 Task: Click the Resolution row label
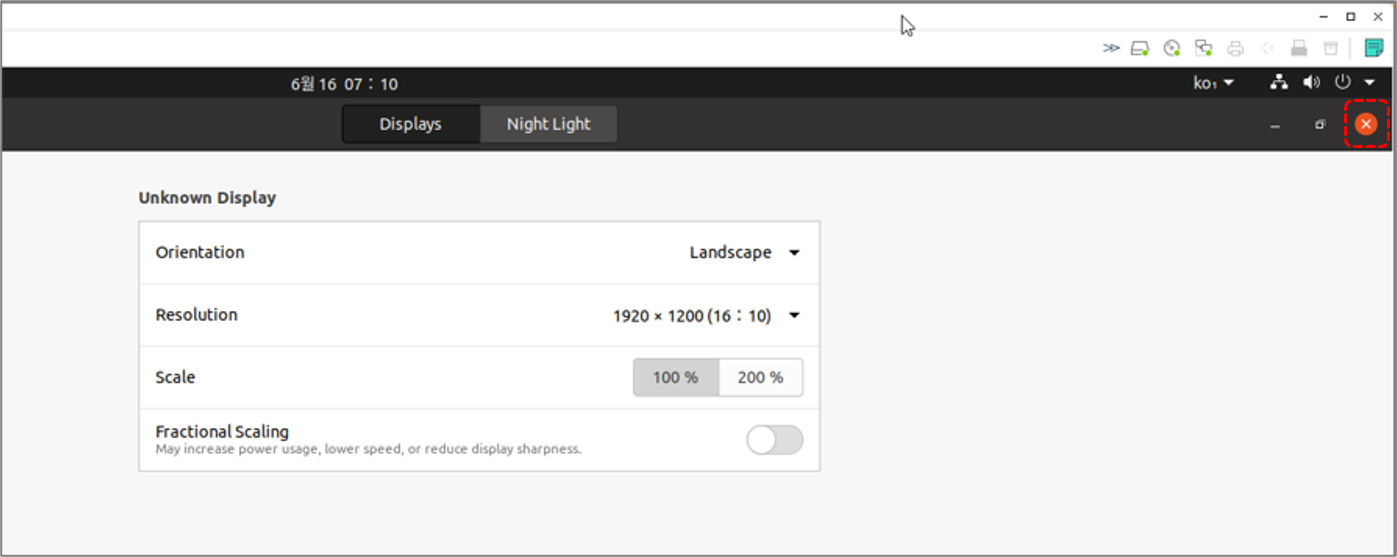197,315
